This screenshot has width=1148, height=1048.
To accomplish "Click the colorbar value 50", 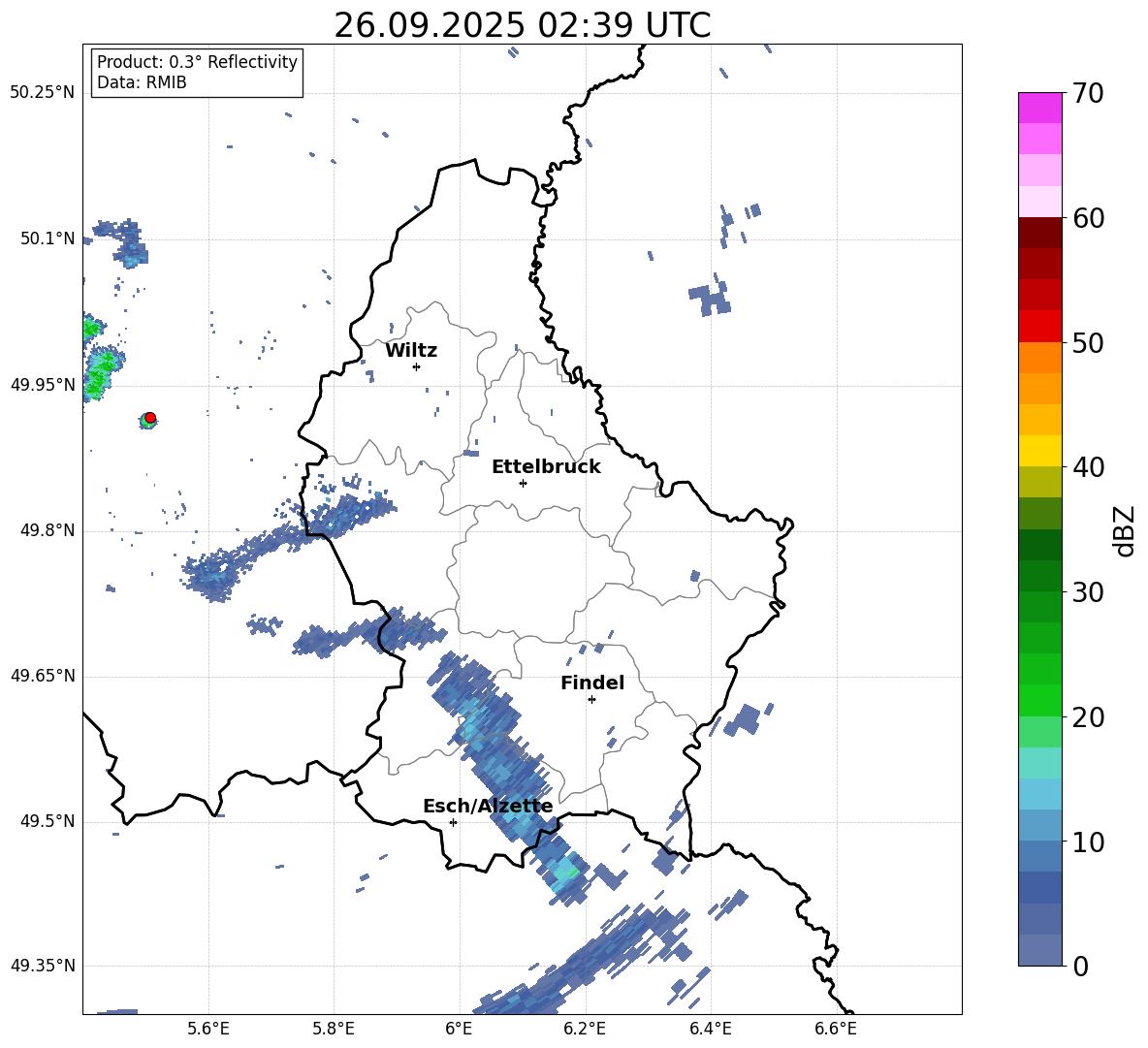I will click(x=1088, y=343).
